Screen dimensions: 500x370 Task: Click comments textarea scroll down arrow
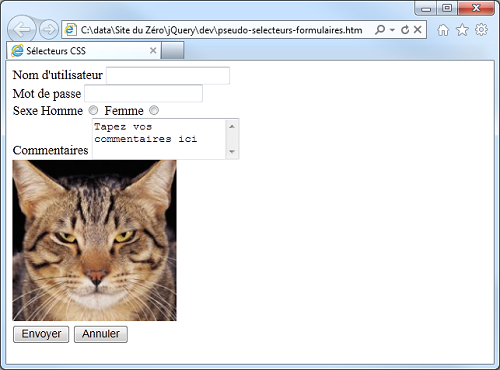coord(232,152)
